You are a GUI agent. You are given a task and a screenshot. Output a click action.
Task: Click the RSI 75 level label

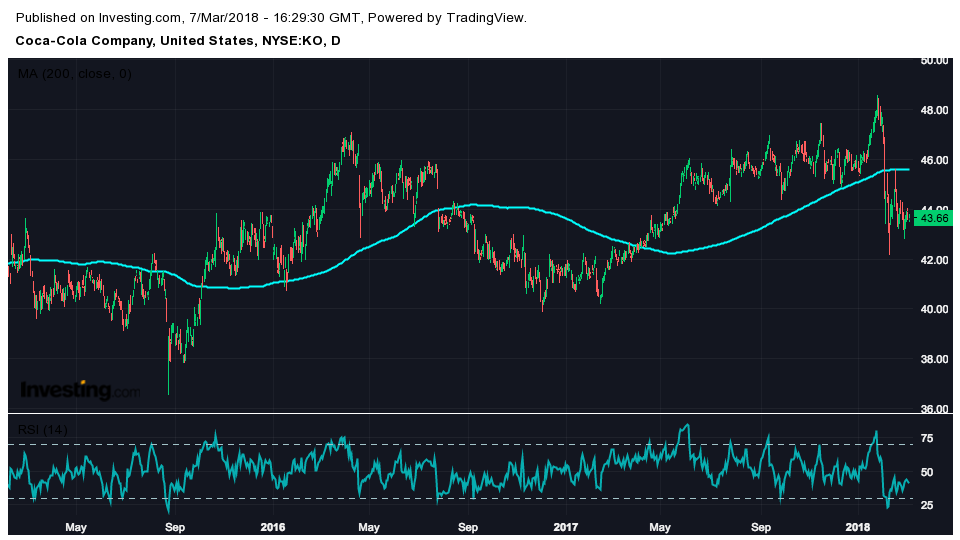click(x=927, y=438)
